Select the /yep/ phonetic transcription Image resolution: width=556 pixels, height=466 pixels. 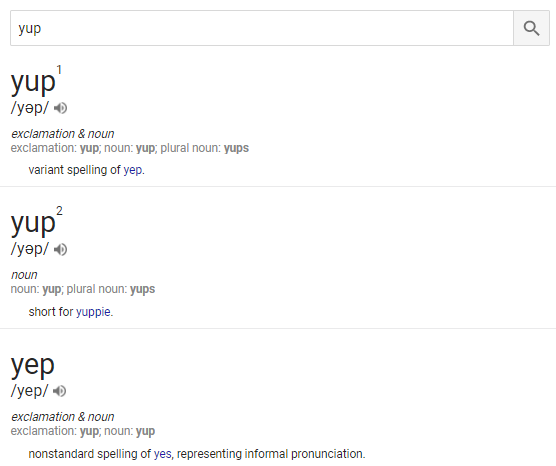29,391
